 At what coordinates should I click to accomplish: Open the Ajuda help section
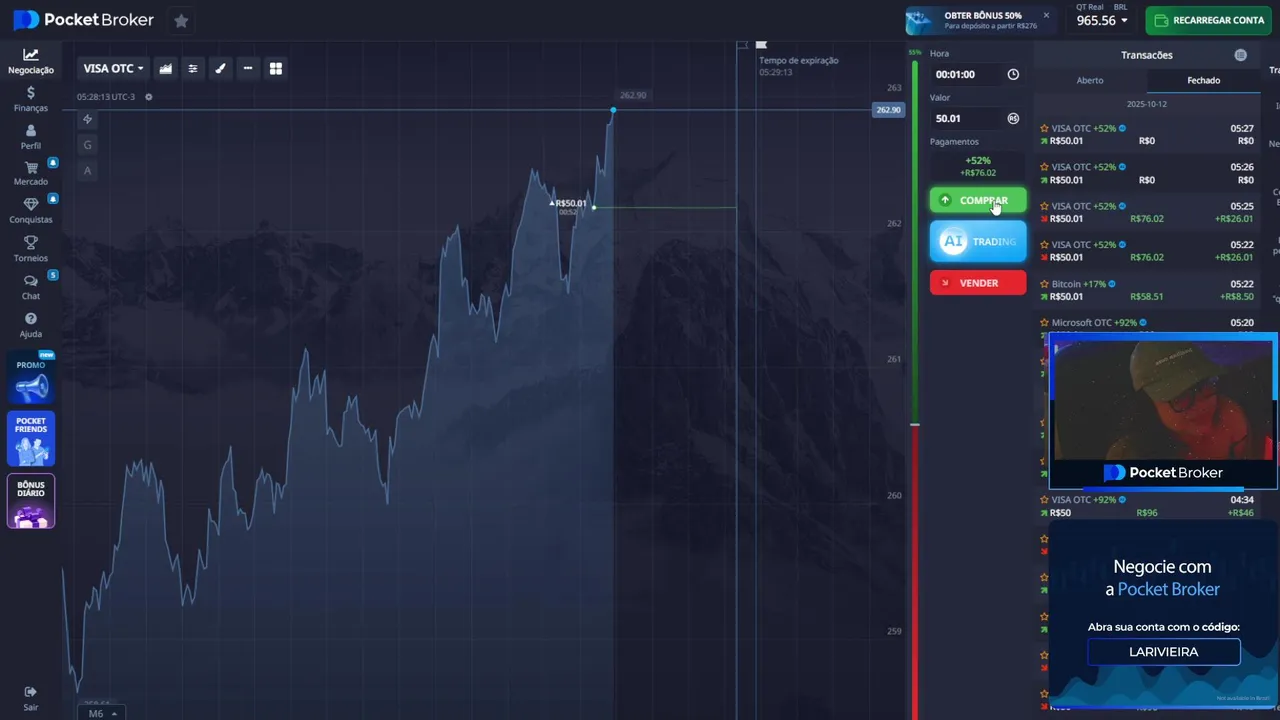(31, 325)
